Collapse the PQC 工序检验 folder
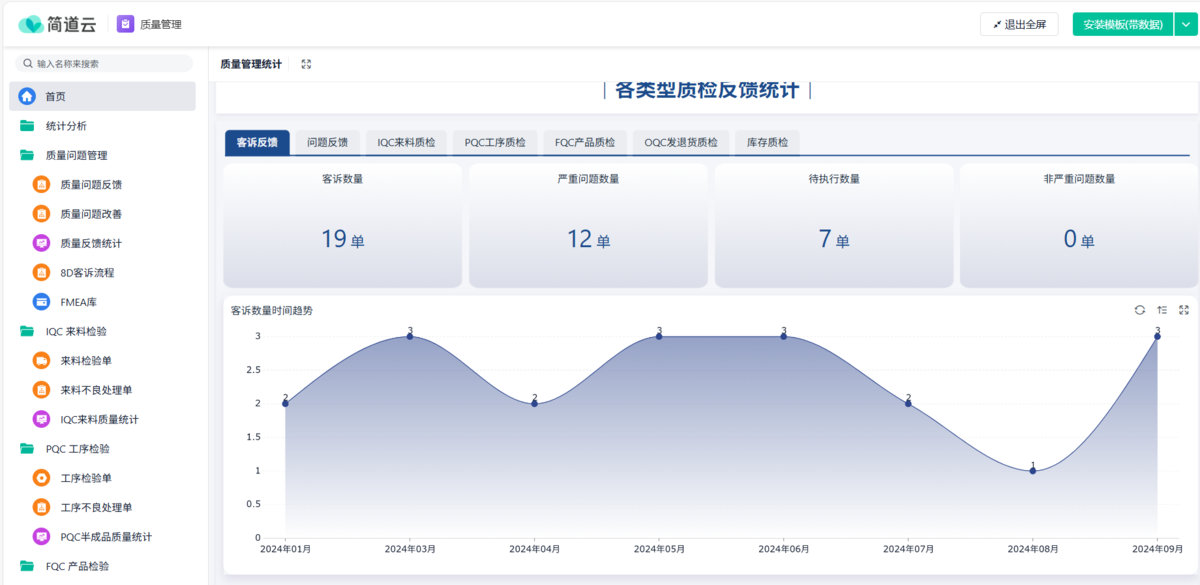1200x585 pixels. (102, 449)
